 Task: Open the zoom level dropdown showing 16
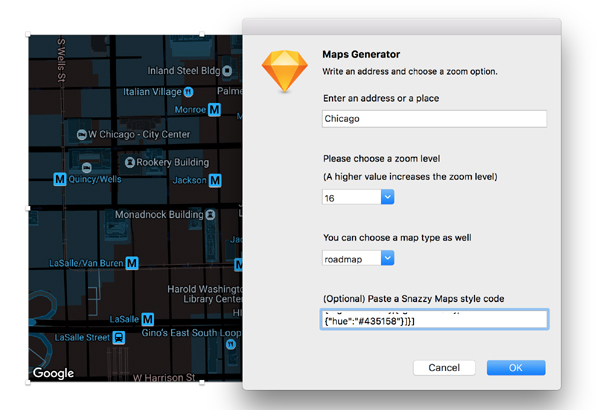(x=388, y=198)
